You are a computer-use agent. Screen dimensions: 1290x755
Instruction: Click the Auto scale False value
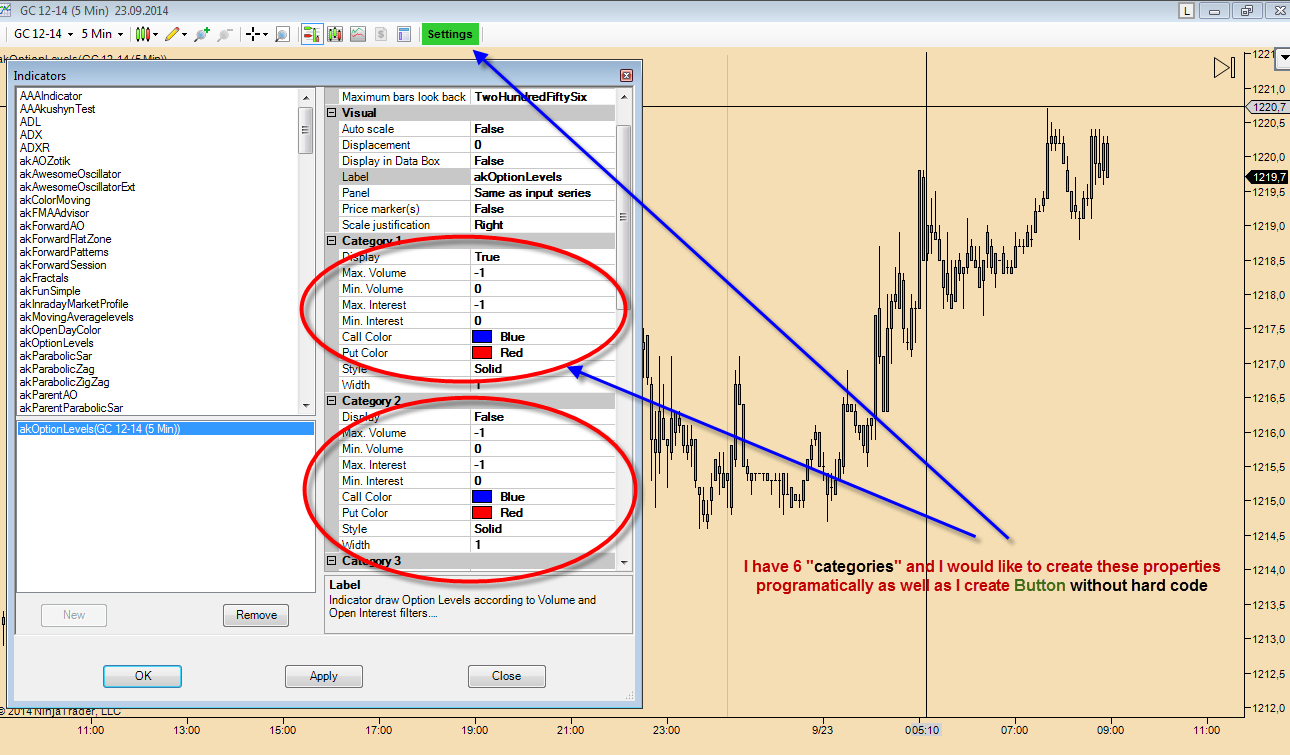pos(543,129)
